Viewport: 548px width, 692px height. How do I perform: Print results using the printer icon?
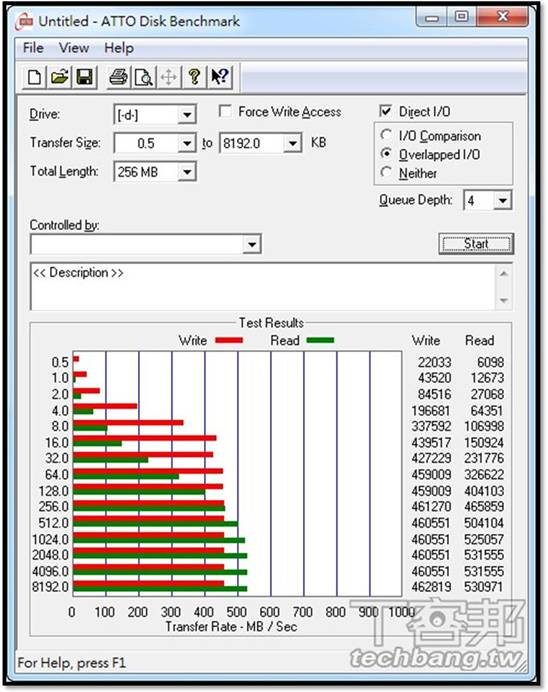point(118,77)
